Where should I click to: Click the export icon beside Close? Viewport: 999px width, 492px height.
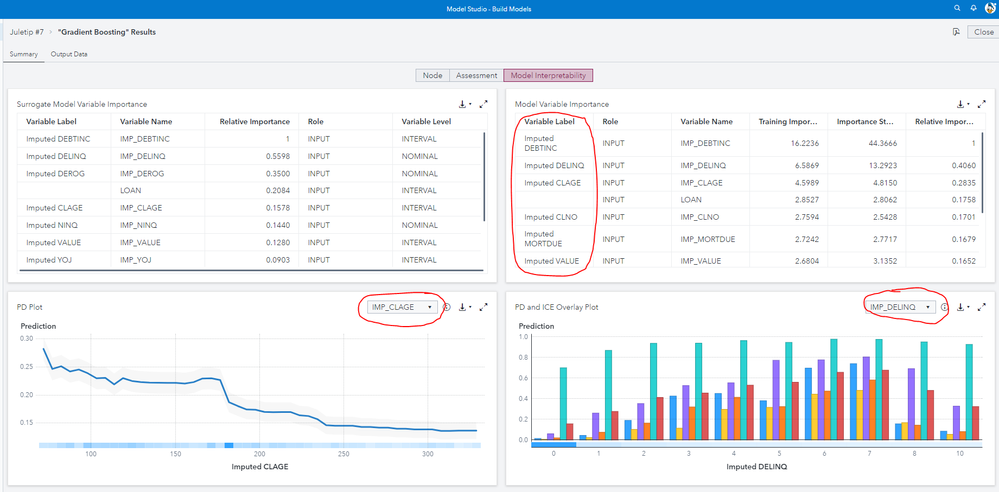pos(956,32)
